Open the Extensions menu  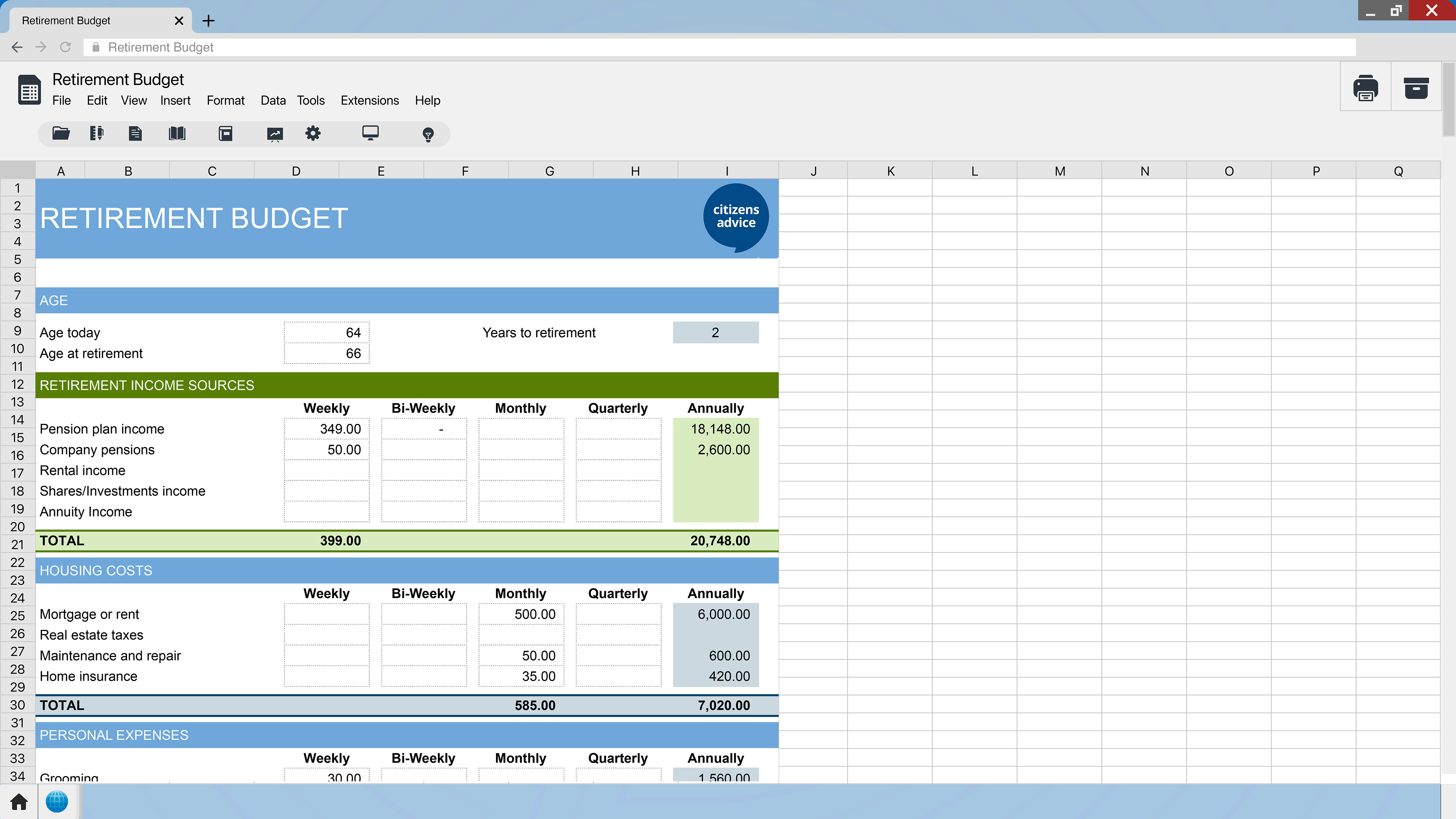pyautogui.click(x=370, y=100)
